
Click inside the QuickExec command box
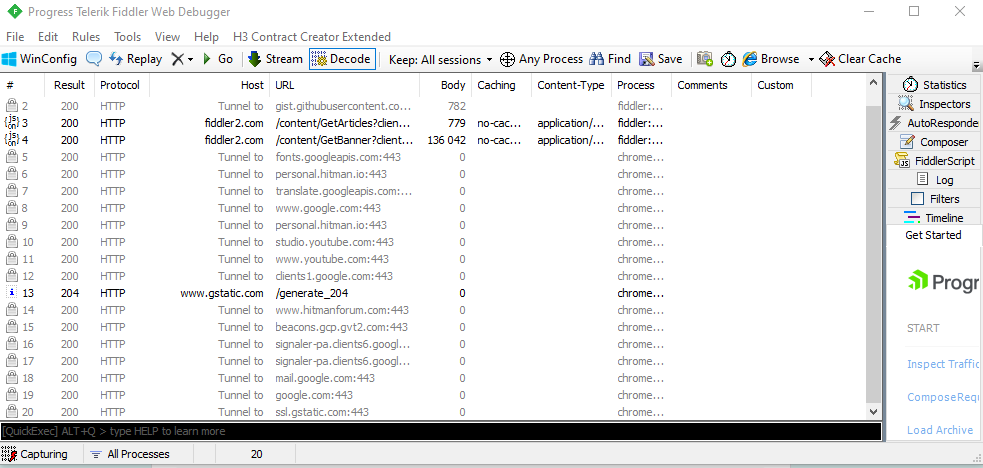click(x=440, y=431)
